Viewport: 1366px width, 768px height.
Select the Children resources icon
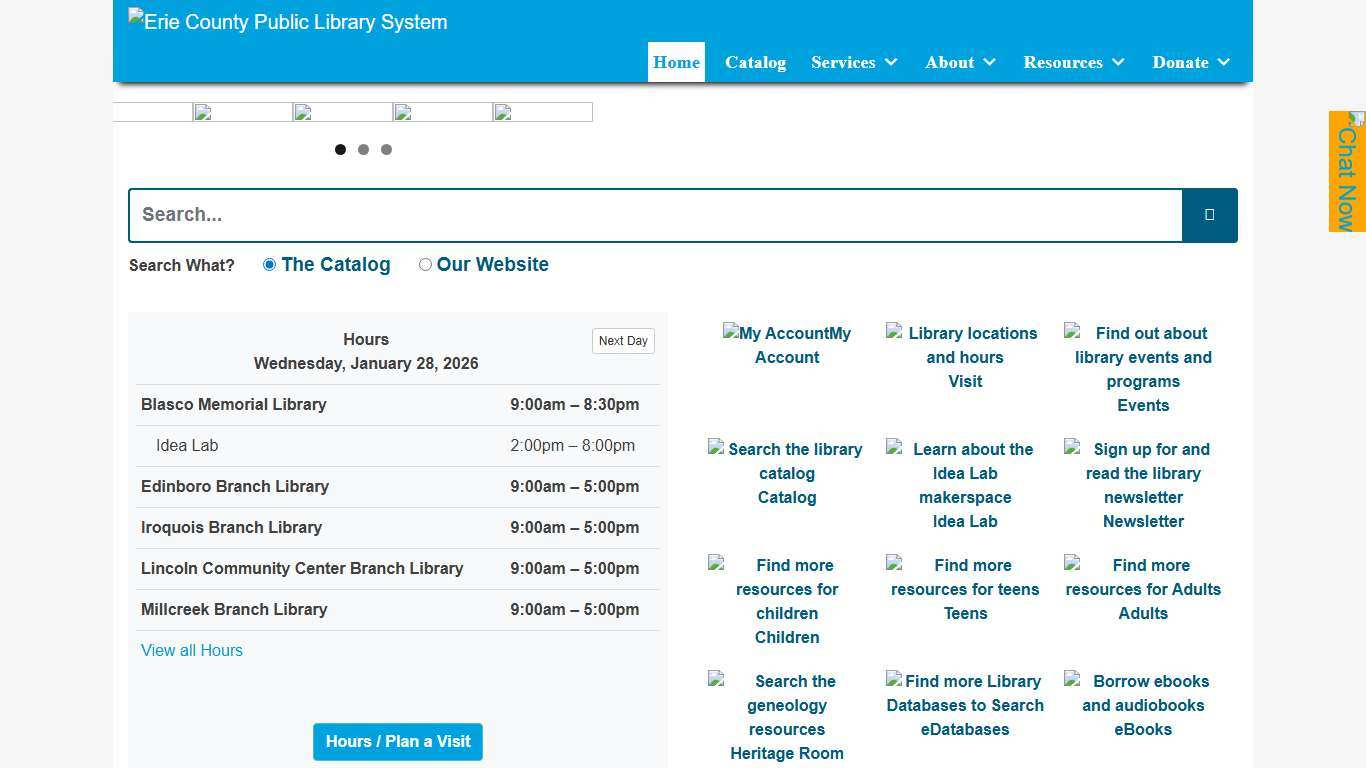click(787, 601)
